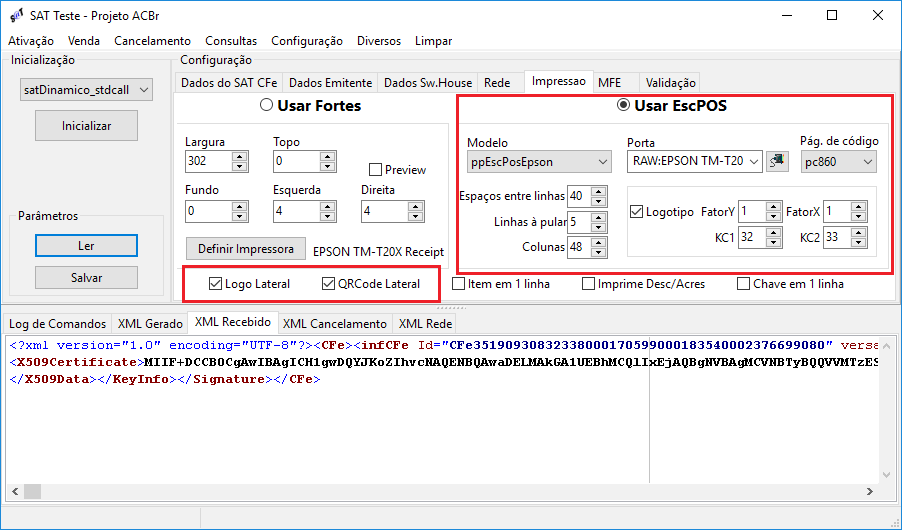Click the XML pane right scroll arrow

(870, 491)
